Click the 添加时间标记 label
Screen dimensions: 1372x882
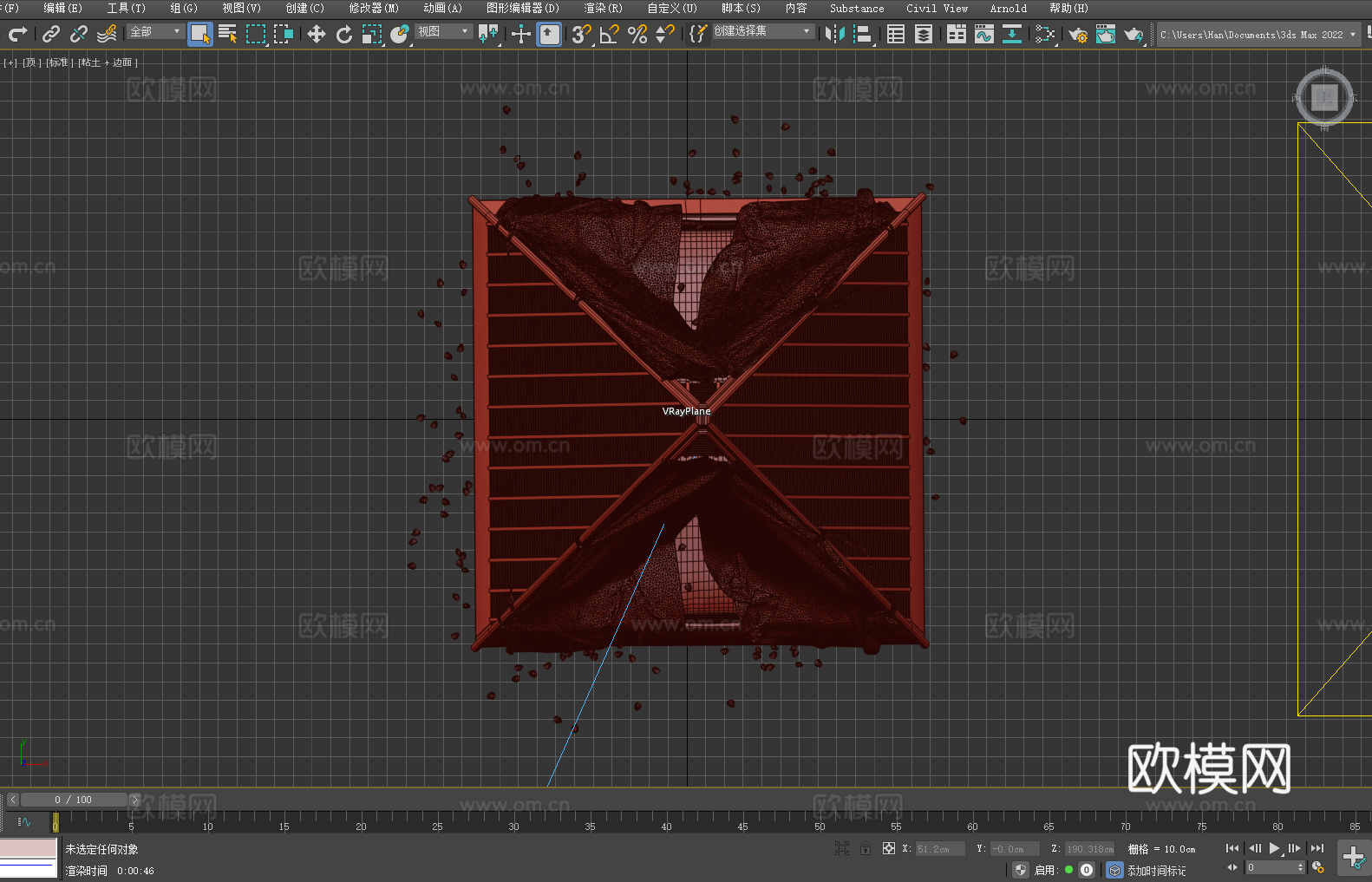[x=1156, y=870]
